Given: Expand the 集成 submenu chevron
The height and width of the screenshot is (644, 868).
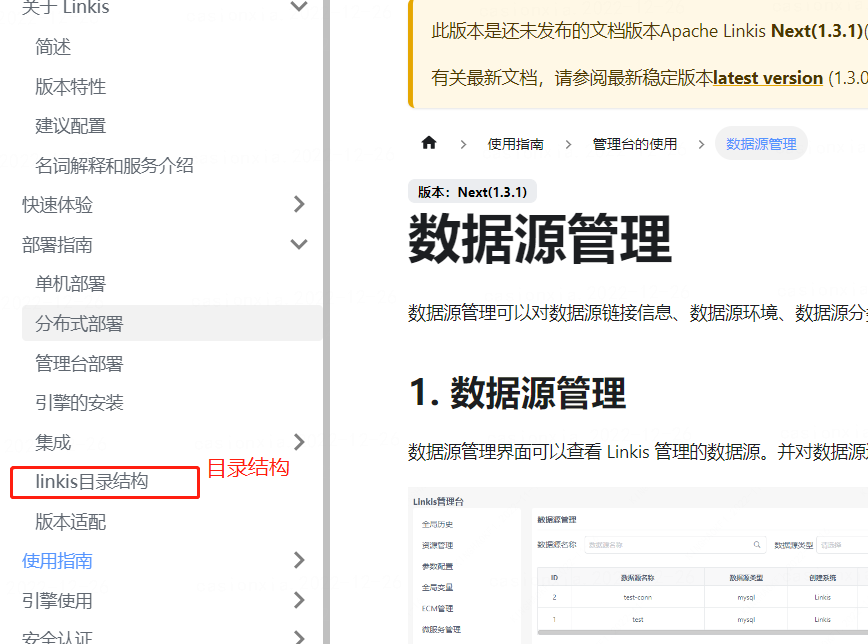Looking at the screenshot, I should (299, 442).
